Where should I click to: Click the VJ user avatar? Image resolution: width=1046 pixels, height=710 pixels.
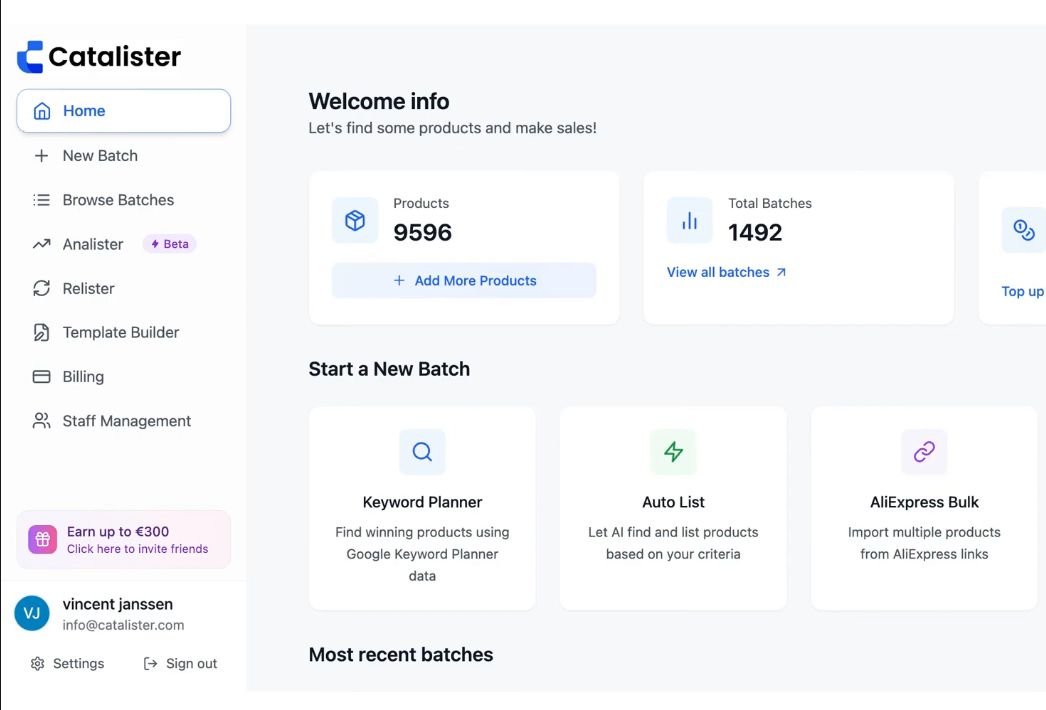point(32,614)
